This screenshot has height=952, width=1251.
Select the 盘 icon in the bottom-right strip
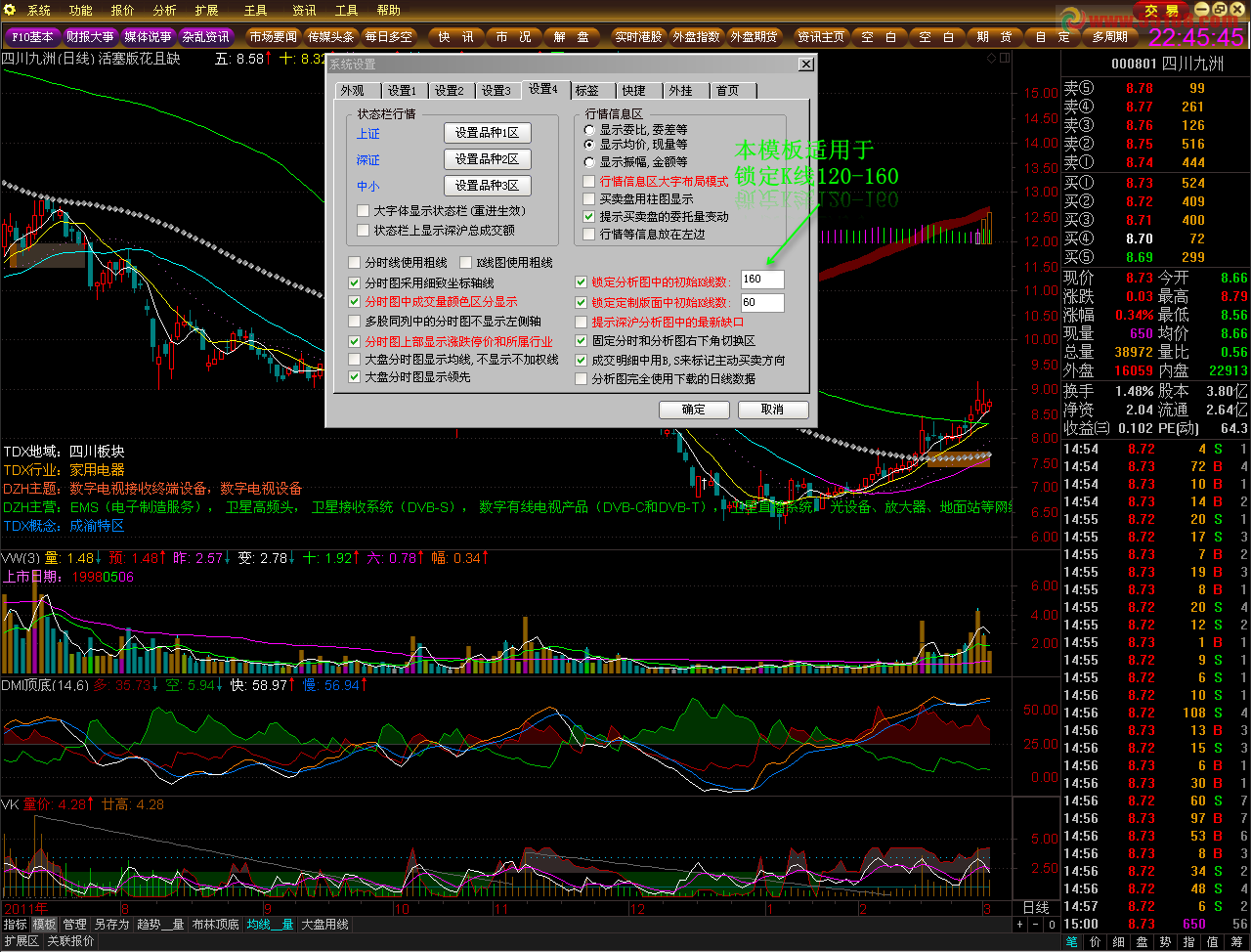tap(1142, 942)
